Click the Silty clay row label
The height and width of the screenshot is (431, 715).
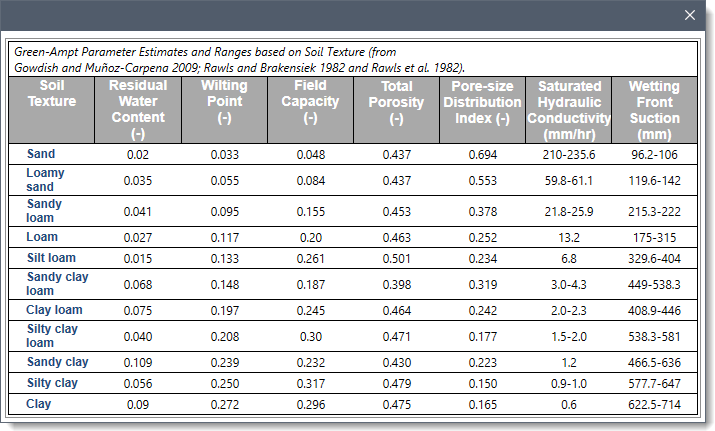52,383
